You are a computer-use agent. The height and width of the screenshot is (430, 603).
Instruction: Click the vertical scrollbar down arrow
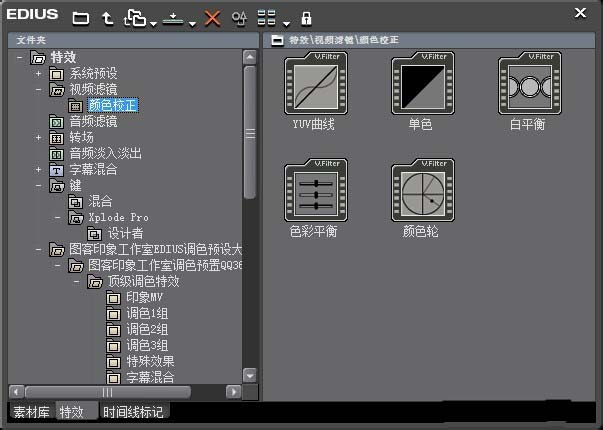tap(250, 375)
